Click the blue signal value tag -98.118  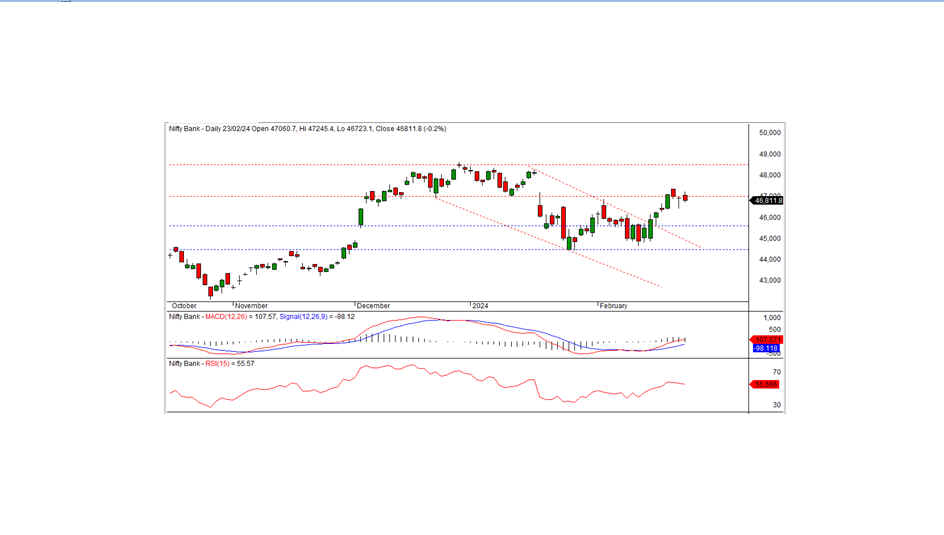tap(766, 348)
